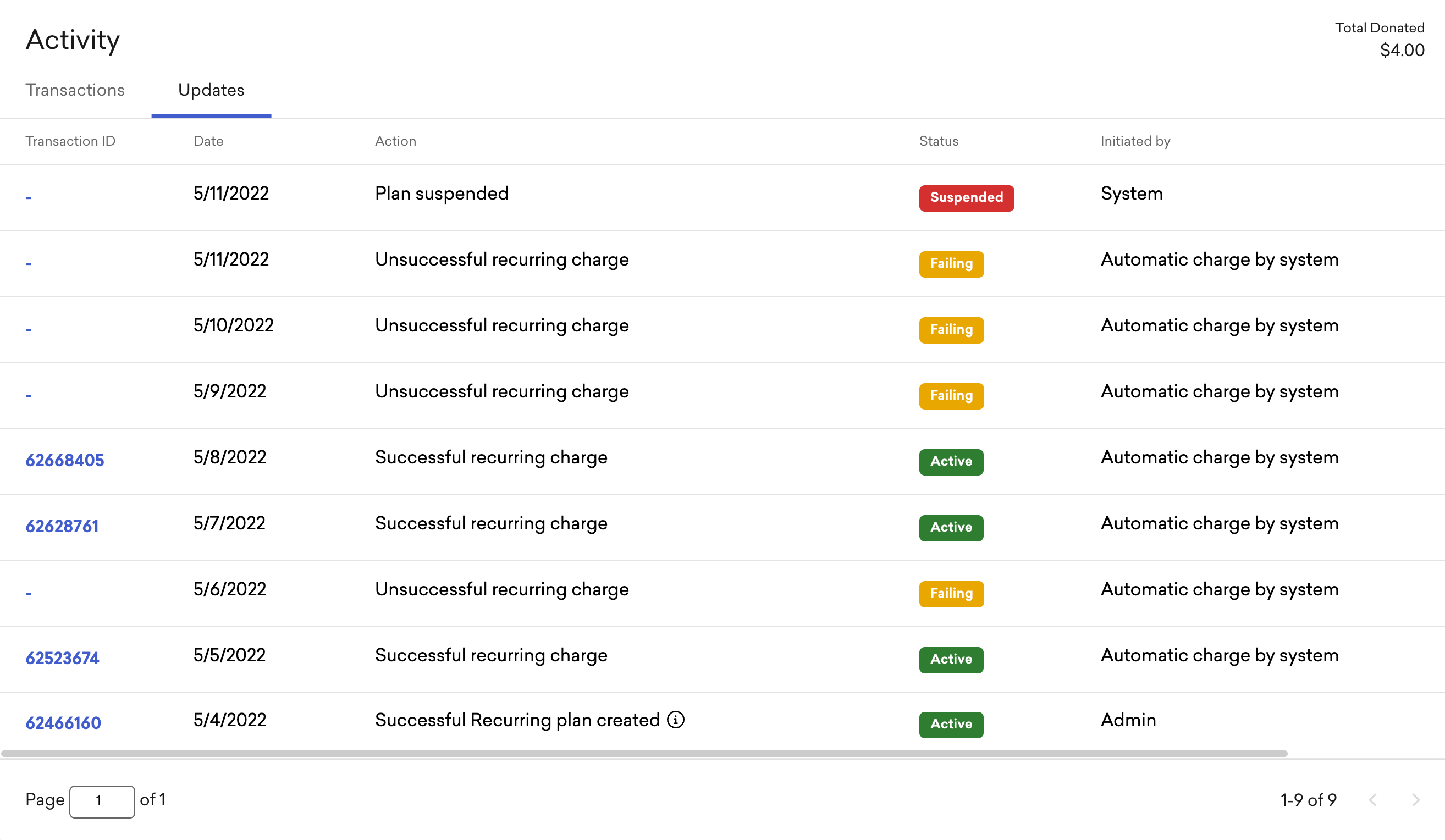Click the Failing badge in the 5/9/2022 row

click(951, 396)
